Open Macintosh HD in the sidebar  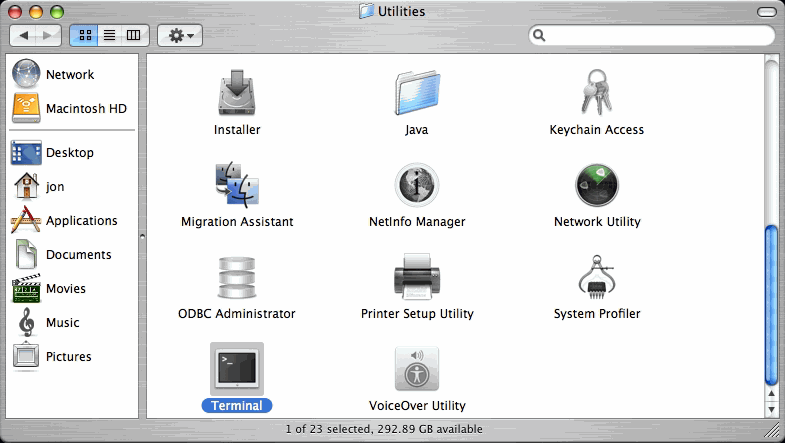69,108
